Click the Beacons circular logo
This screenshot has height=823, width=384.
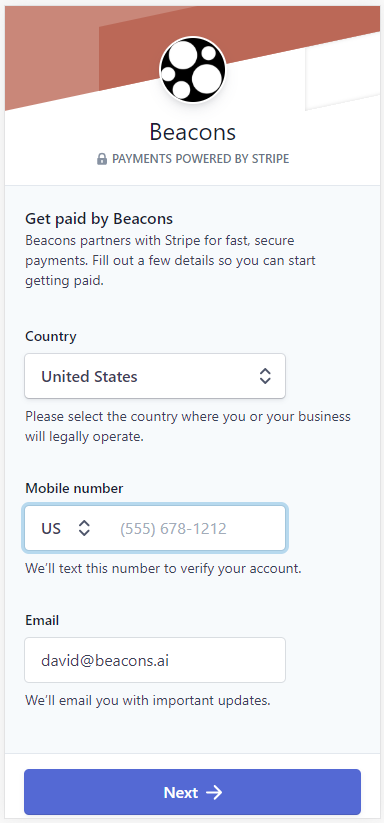click(193, 70)
